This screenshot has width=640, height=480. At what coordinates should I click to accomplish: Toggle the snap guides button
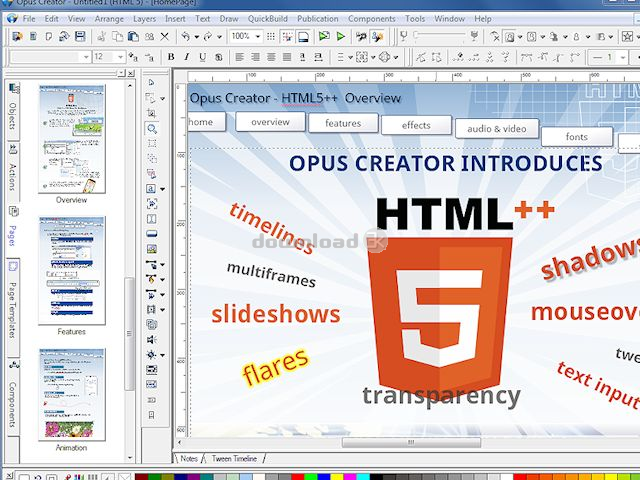point(287,37)
